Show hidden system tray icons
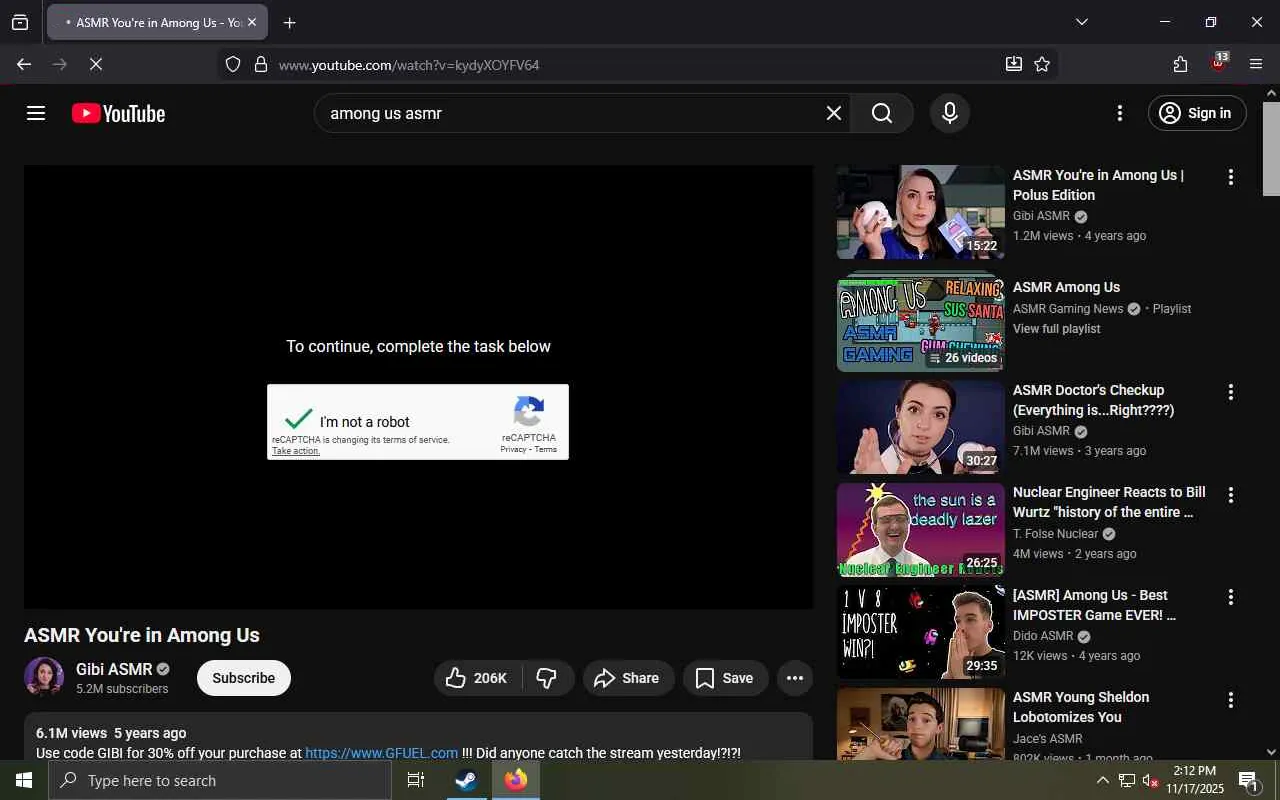This screenshot has width=1280, height=800. point(1102,780)
